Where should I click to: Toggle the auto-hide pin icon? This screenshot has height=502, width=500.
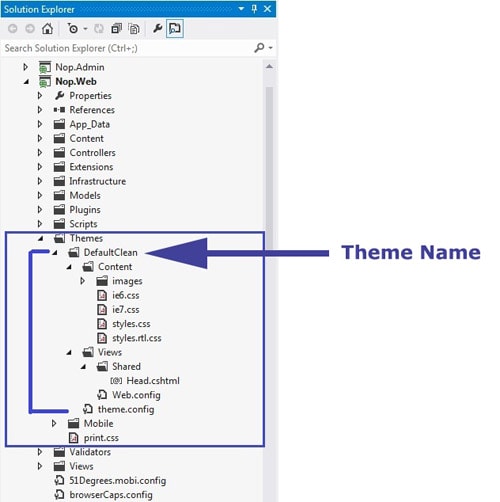tap(254, 9)
